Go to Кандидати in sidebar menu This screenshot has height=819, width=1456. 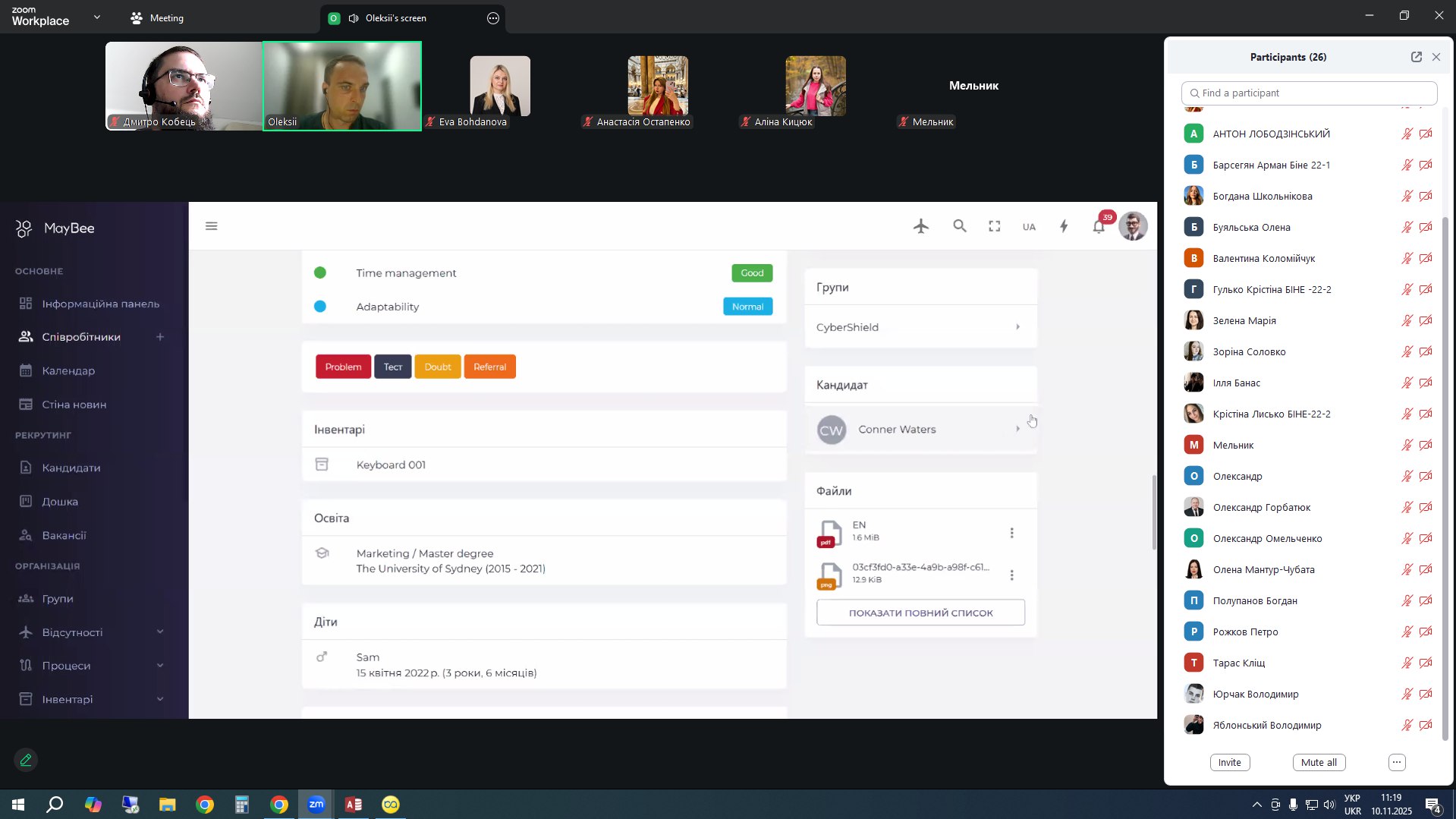(71, 468)
